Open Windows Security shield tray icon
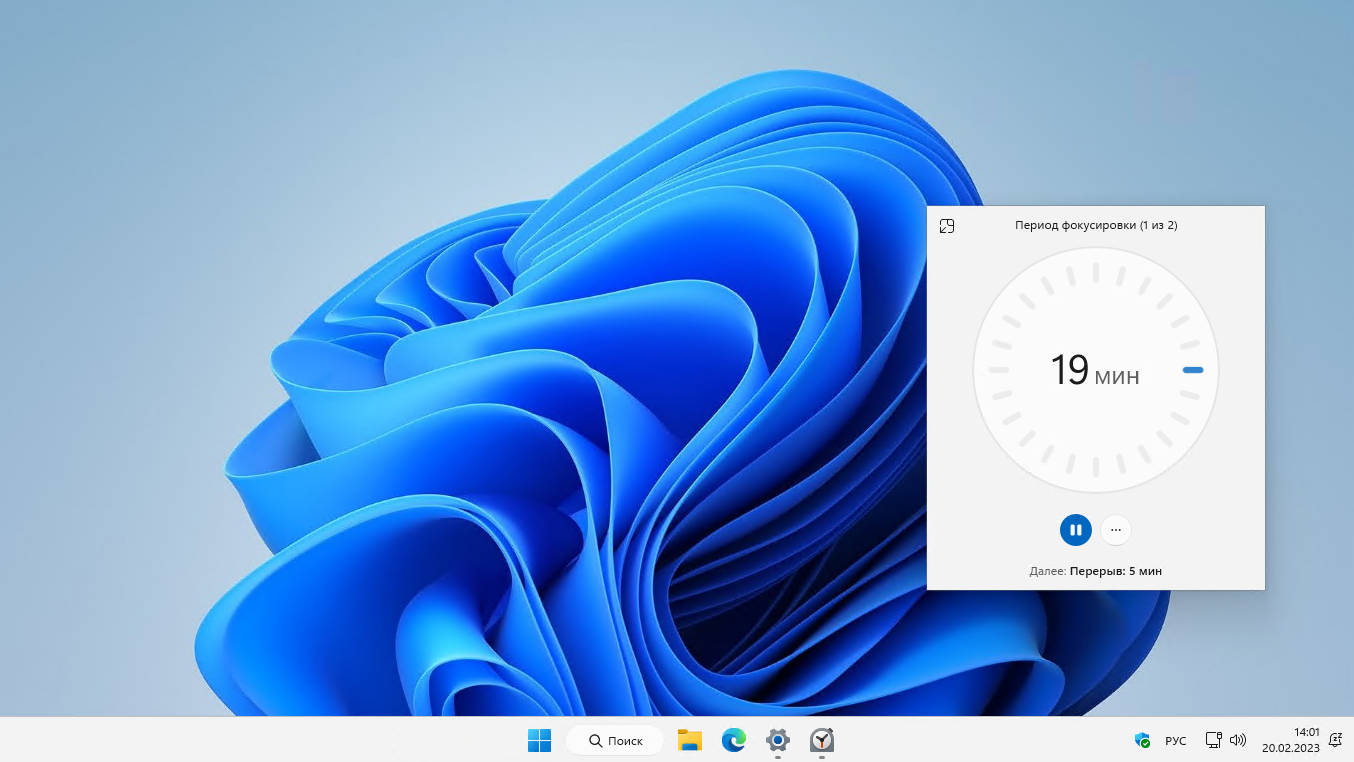 1142,740
